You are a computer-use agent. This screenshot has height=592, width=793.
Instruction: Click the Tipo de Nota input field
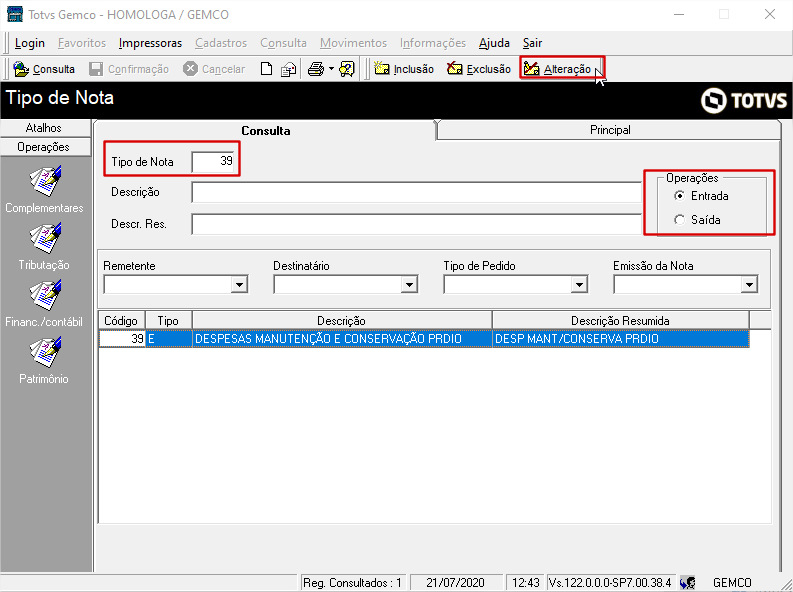[x=213, y=161]
